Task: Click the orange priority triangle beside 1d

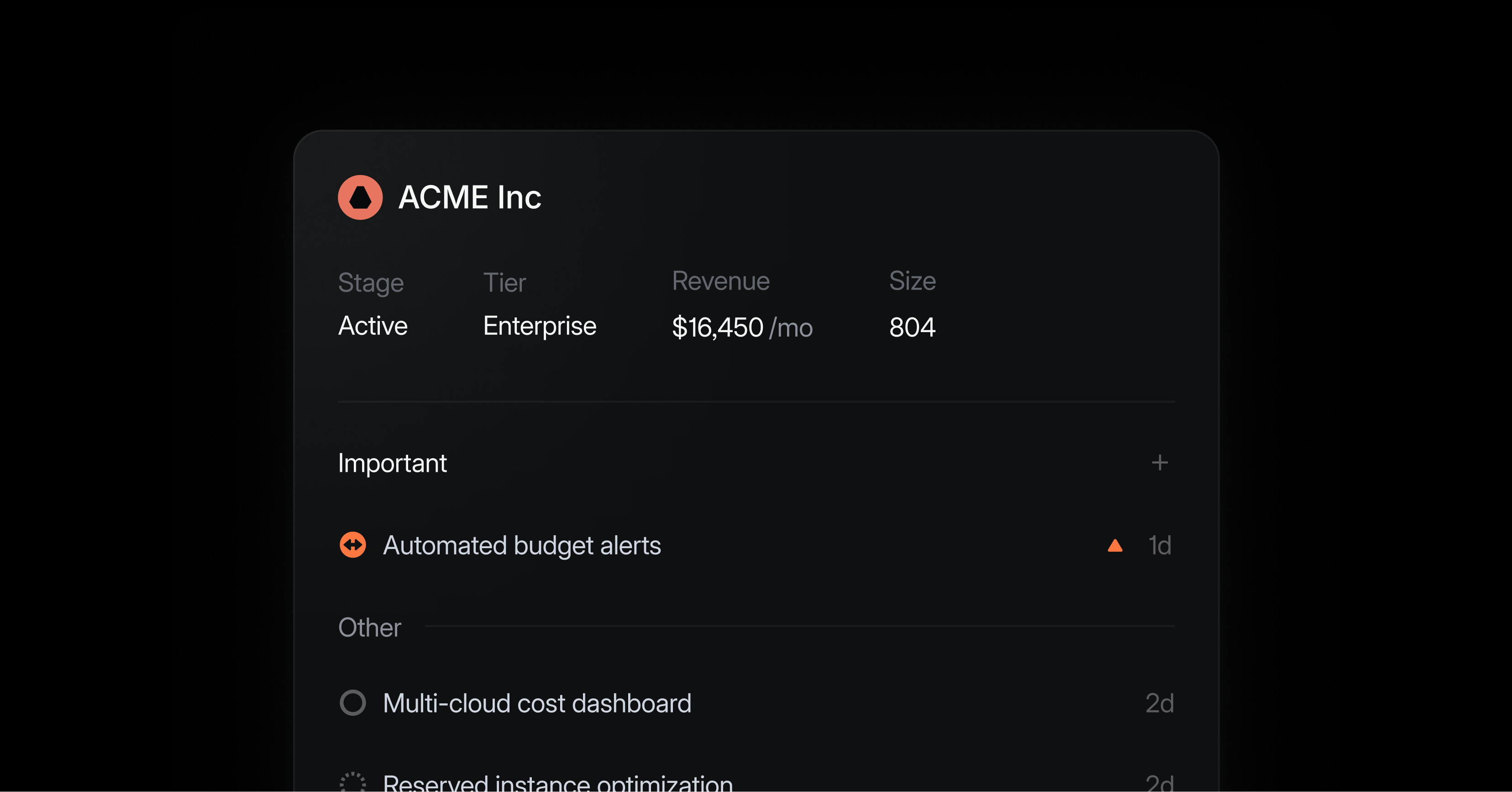Action: (x=1115, y=546)
